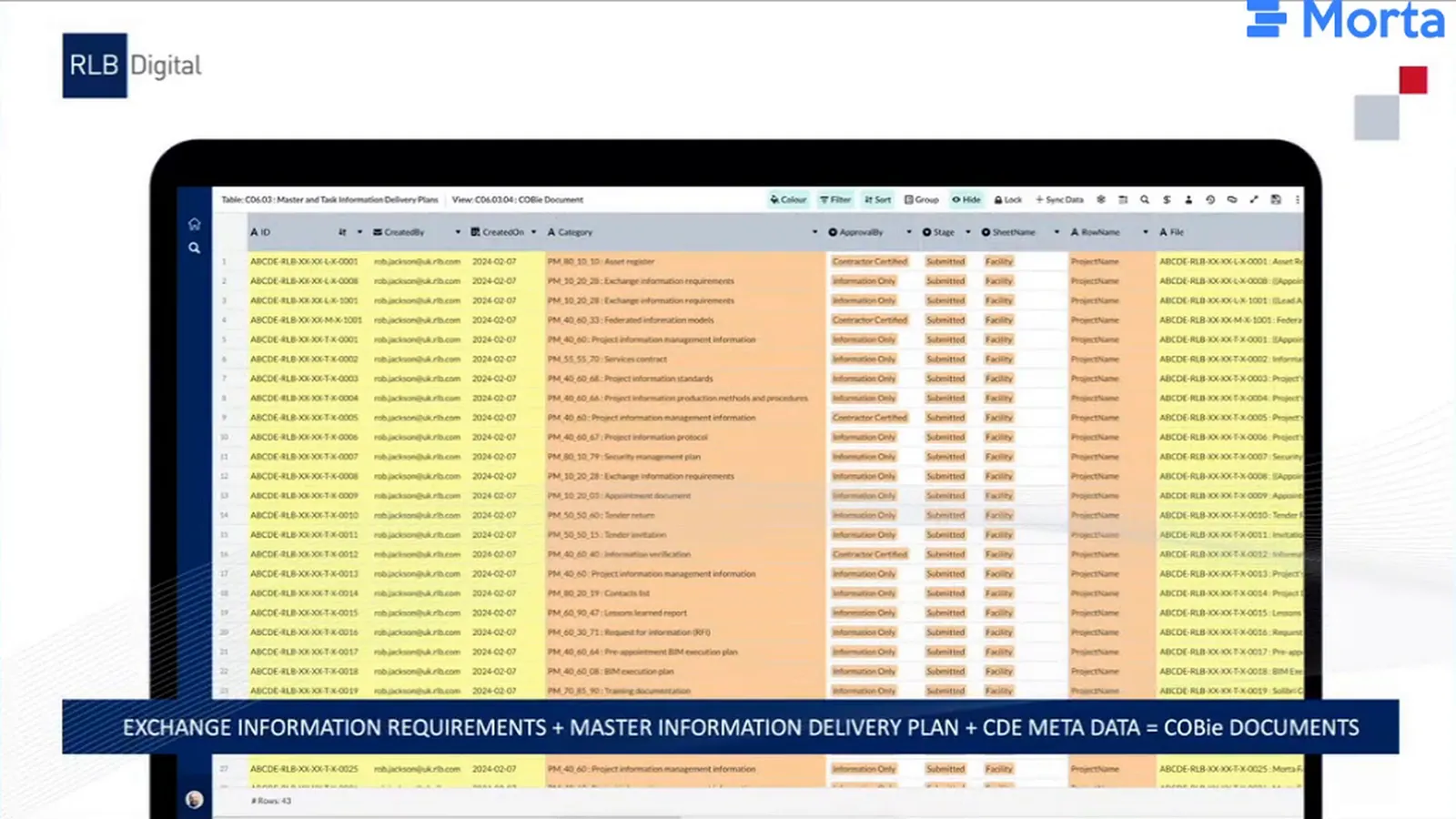
Task: Expand the RowName column dropdown arrow
Action: click(1145, 232)
